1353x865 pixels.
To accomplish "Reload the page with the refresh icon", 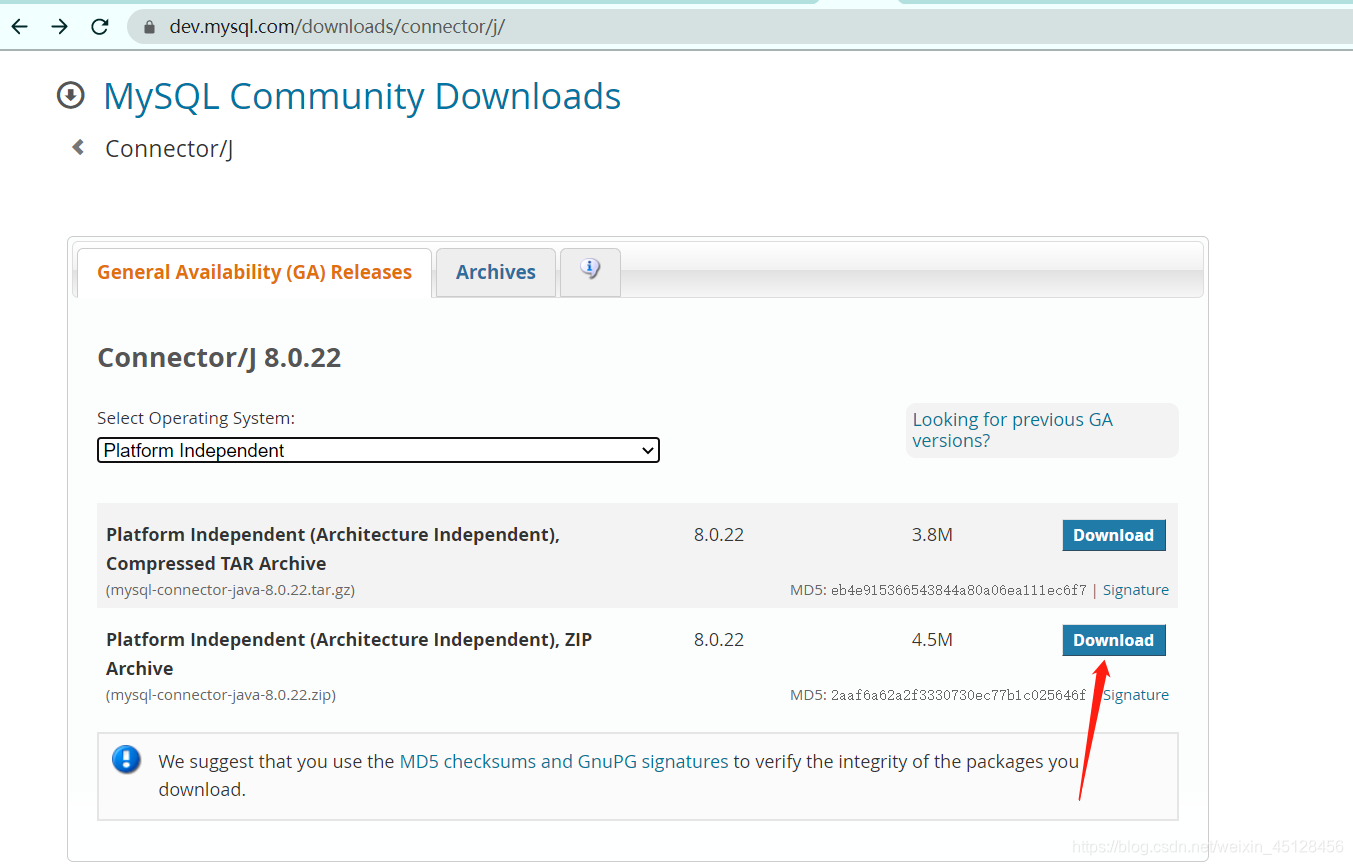I will [100, 27].
